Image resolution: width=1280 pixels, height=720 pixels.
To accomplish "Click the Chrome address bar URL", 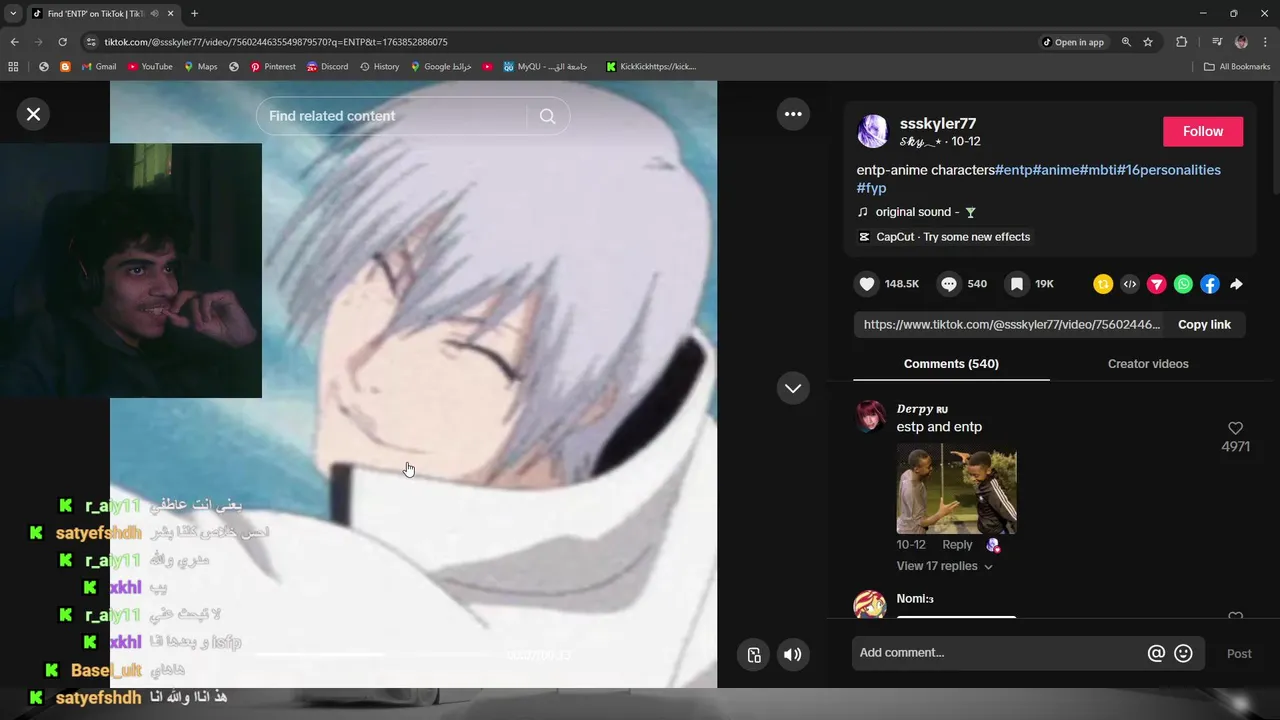I will (x=276, y=42).
